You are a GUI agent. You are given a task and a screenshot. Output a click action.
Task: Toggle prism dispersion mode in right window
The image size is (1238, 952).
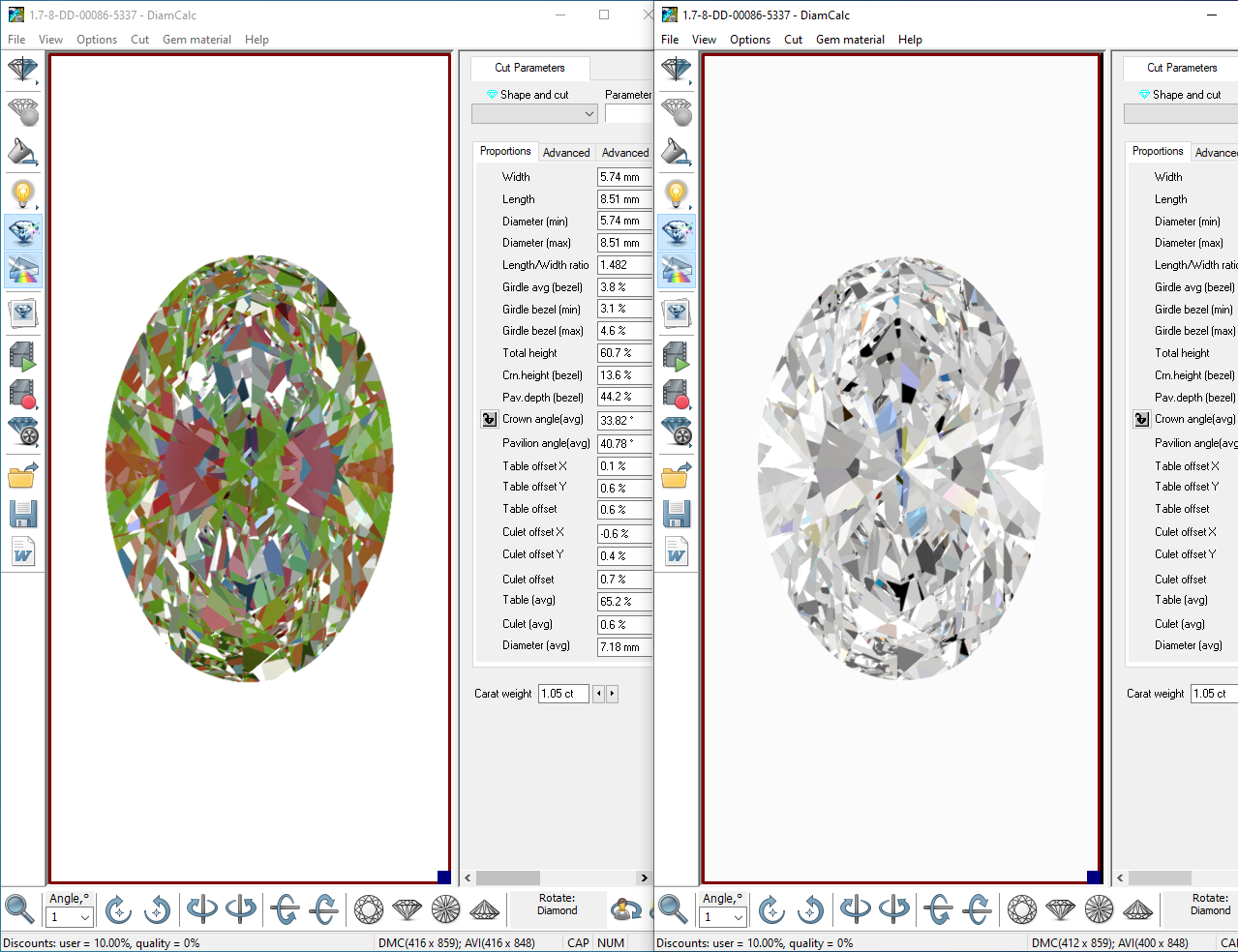tap(676, 270)
